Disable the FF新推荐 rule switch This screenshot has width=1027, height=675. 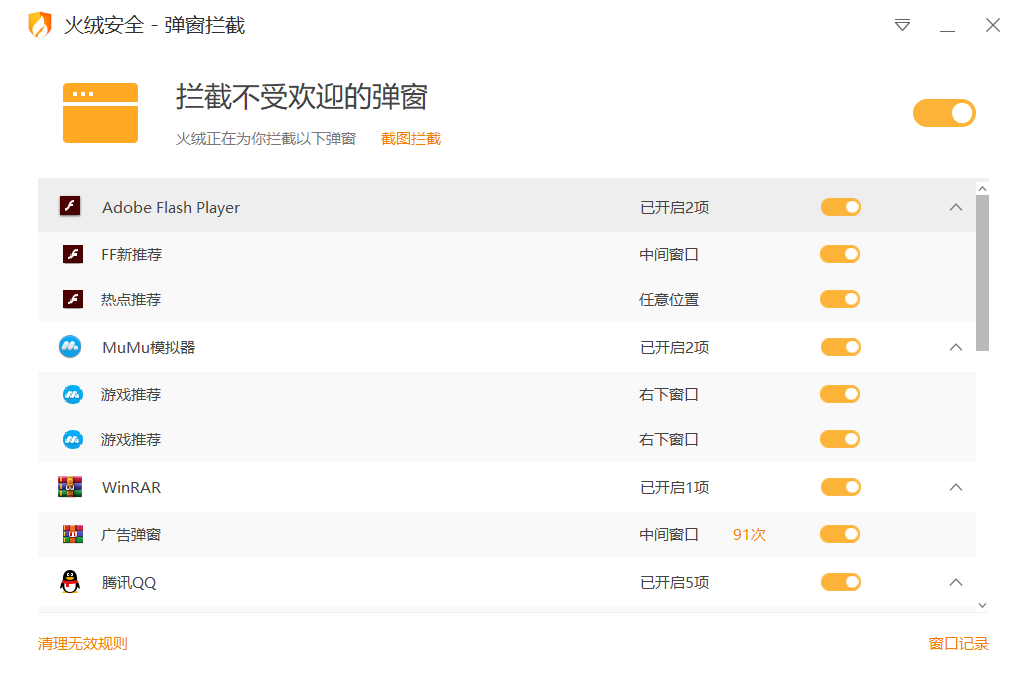click(840, 254)
